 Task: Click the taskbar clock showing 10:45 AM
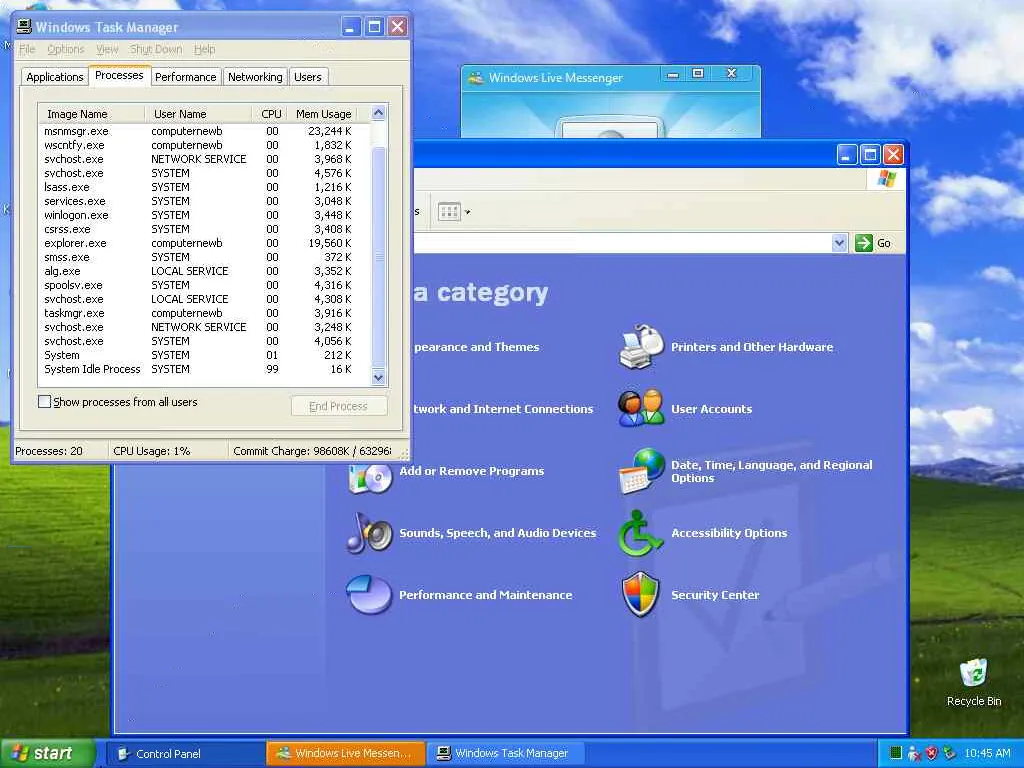[x=987, y=753]
